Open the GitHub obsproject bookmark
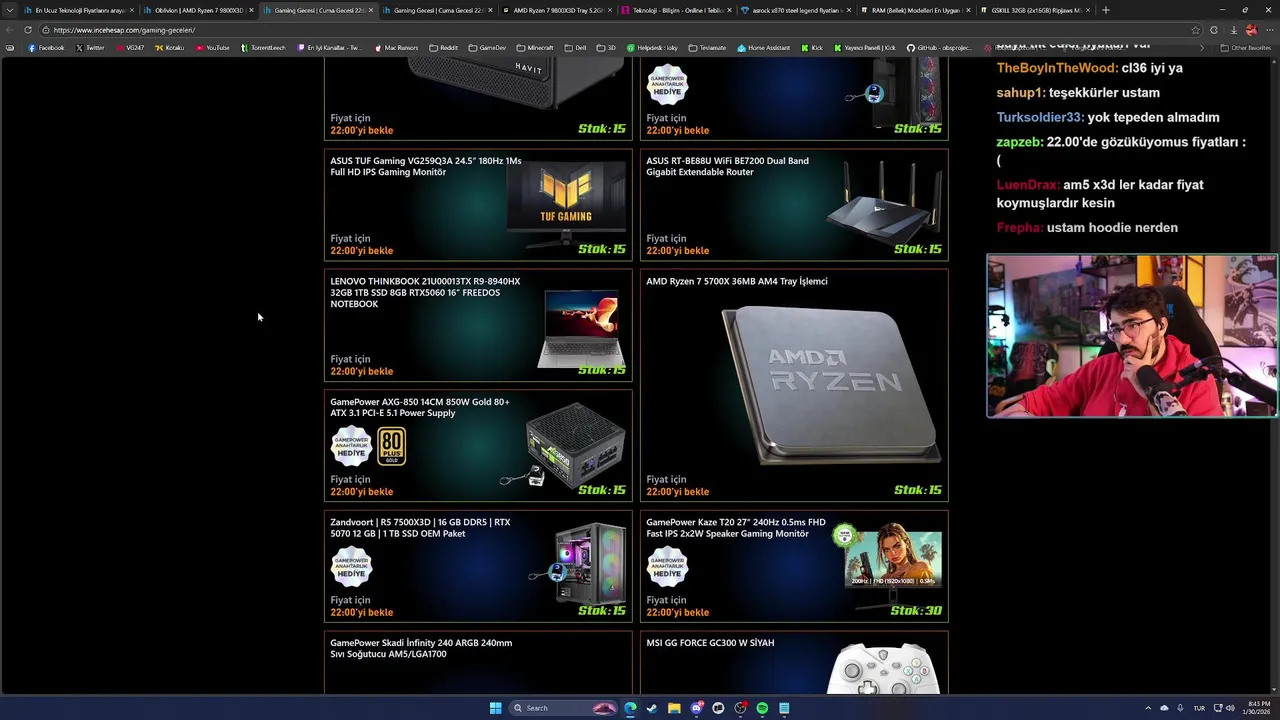The image size is (1280, 720). [x=941, y=48]
